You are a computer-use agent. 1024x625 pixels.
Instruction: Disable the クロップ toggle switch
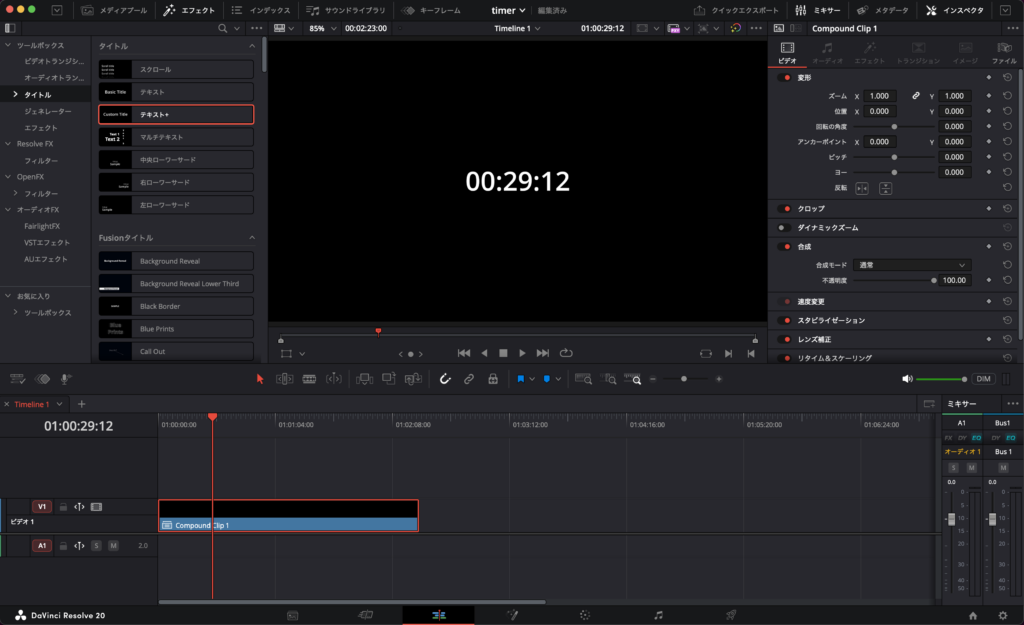[784, 209]
